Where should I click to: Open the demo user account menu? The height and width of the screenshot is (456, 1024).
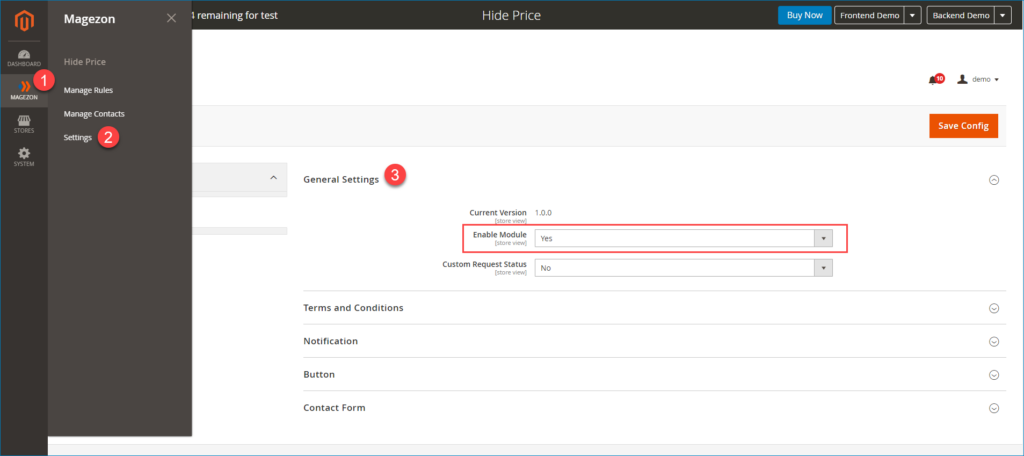978,79
